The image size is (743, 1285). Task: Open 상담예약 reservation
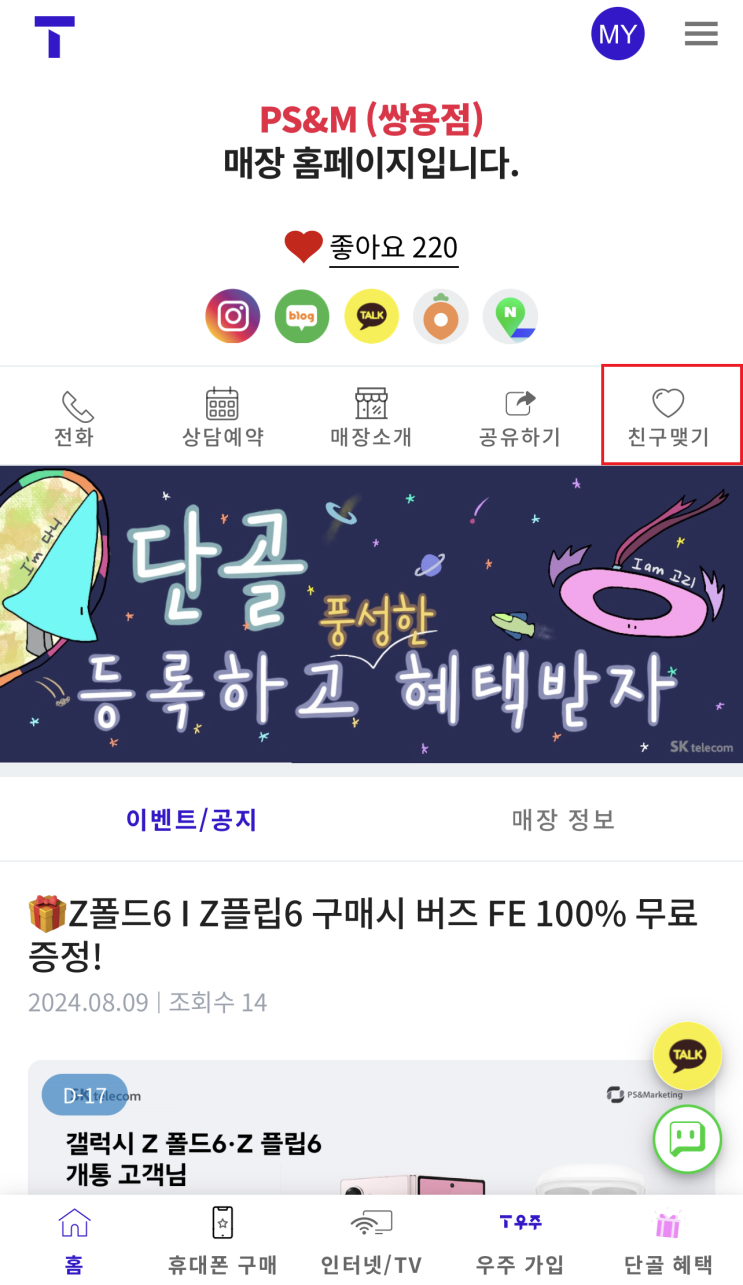click(x=223, y=418)
